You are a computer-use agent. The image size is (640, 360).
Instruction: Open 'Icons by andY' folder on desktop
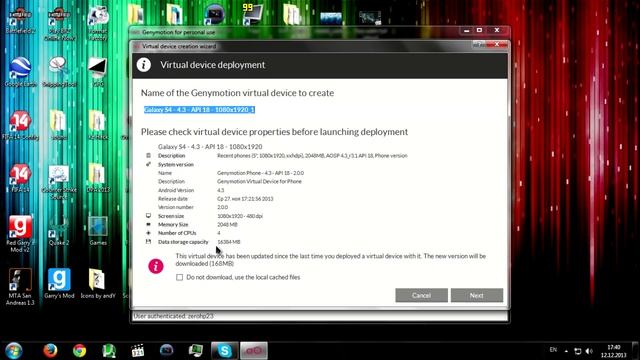point(98,284)
